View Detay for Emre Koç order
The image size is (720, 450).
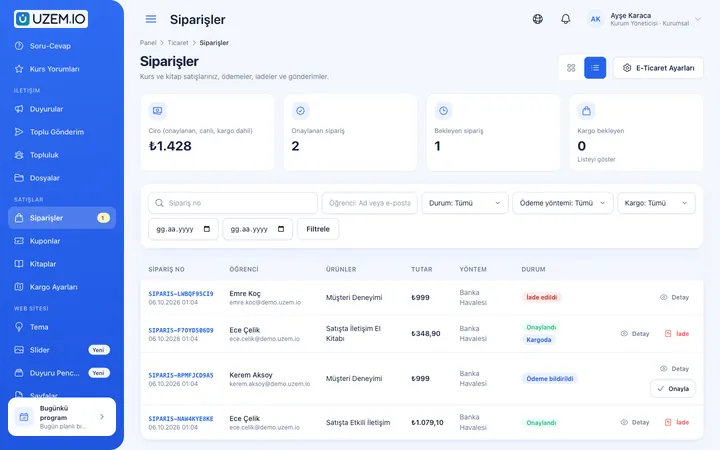pyautogui.click(x=675, y=297)
